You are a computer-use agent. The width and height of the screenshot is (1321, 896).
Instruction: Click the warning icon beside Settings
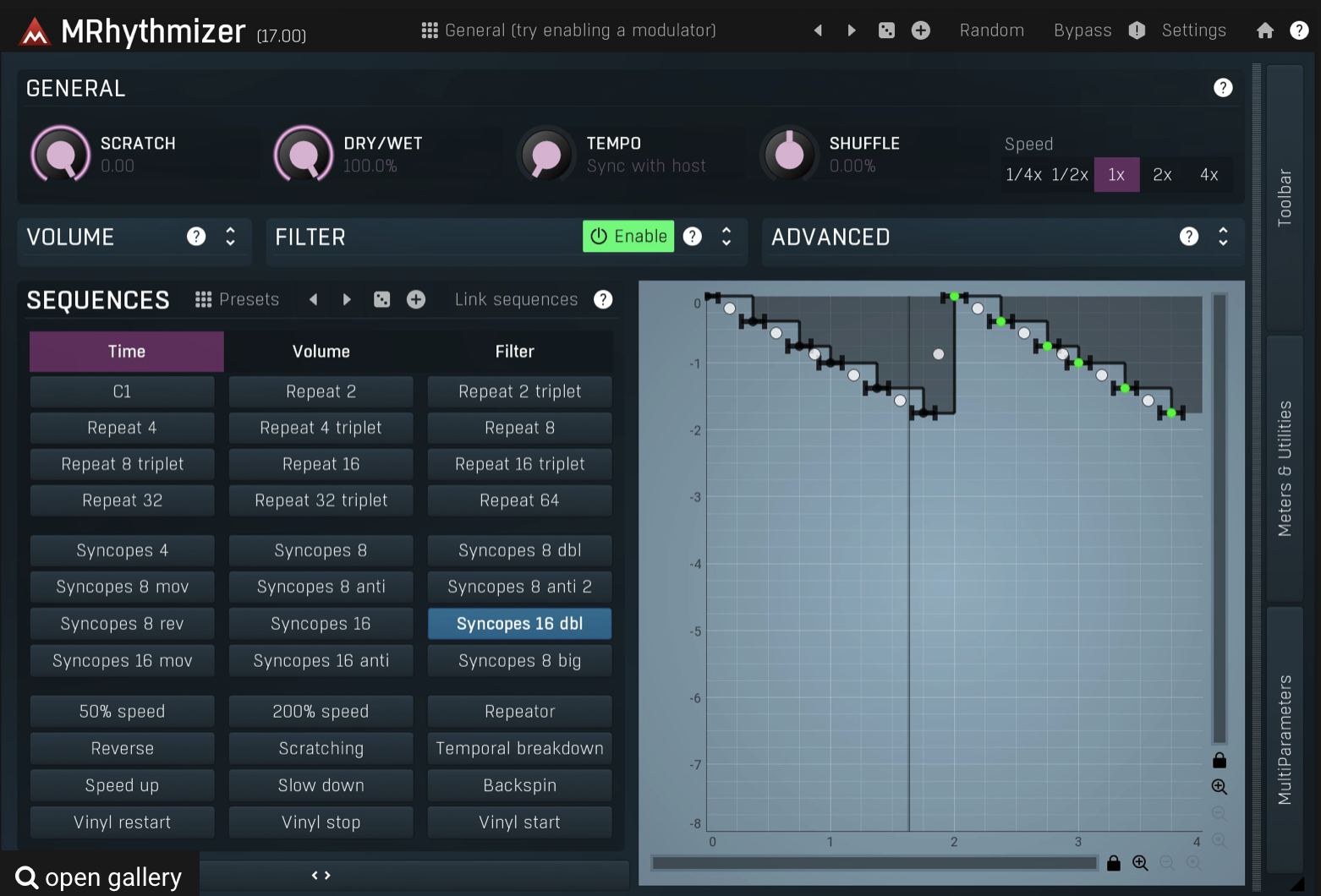point(1137,30)
